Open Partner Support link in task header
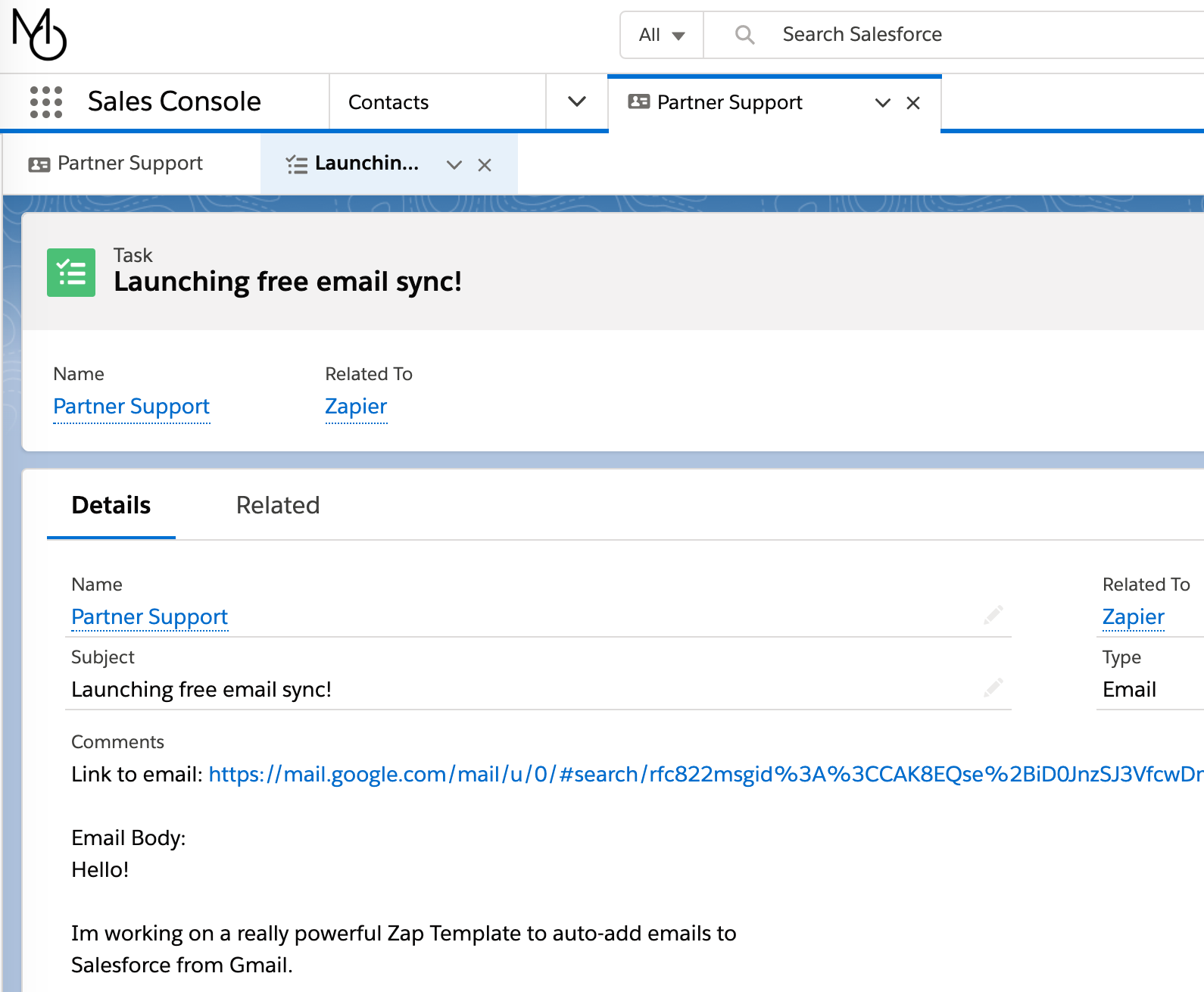 click(132, 407)
